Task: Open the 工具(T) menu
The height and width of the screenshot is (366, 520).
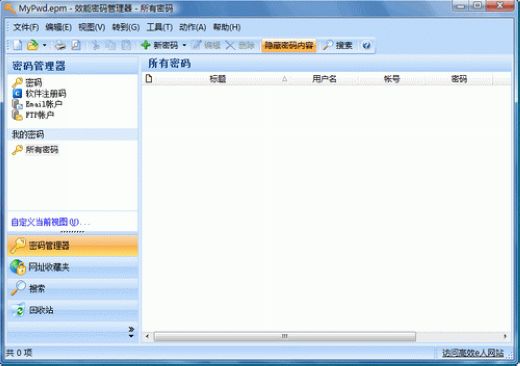Action: pyautogui.click(x=159, y=27)
